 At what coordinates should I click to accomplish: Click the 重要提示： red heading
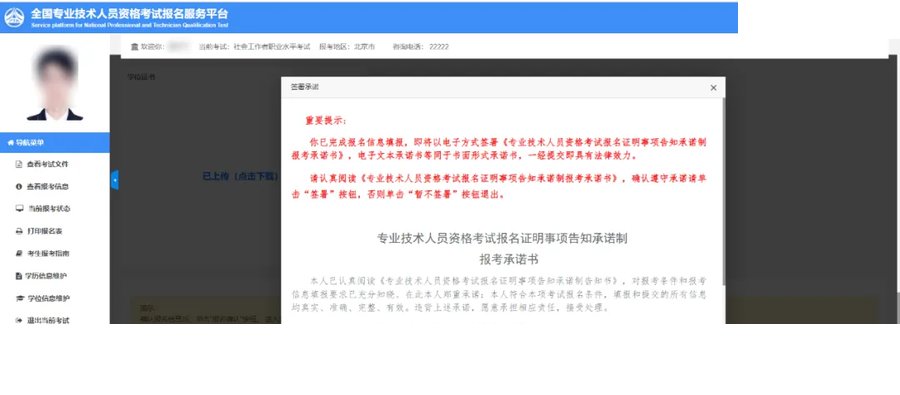pos(326,121)
